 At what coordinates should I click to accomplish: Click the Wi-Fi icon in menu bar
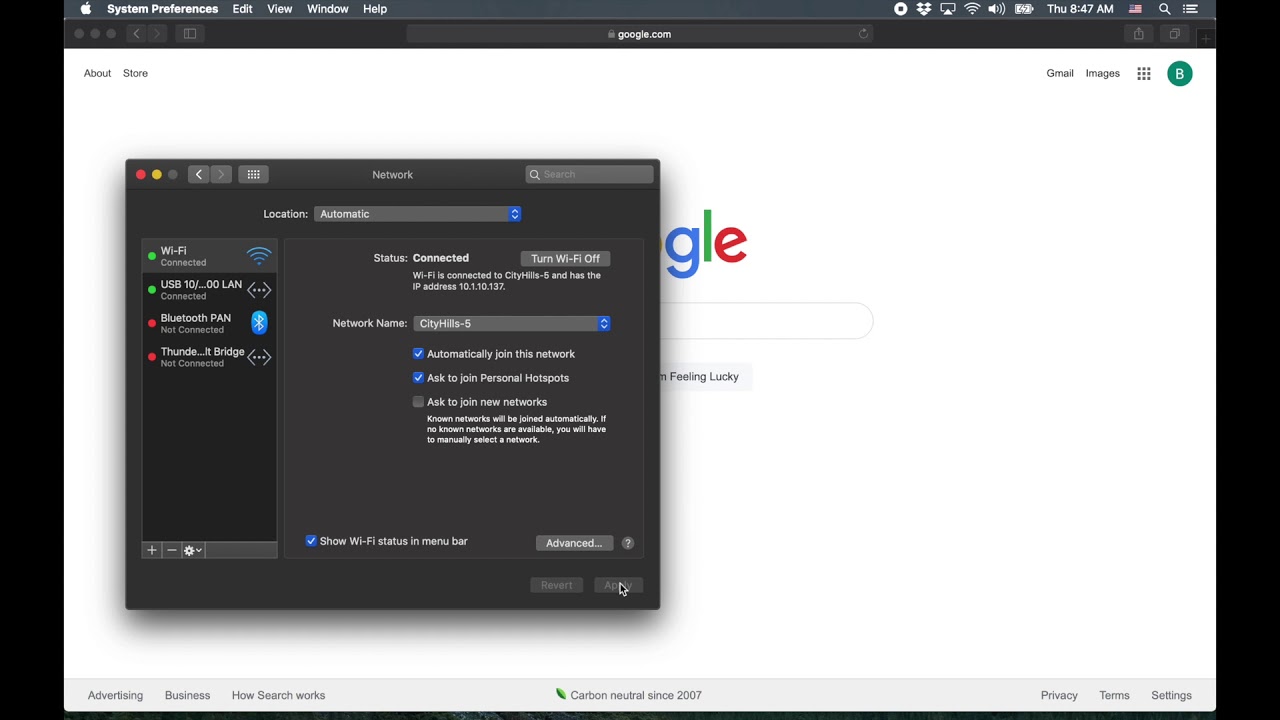972,9
